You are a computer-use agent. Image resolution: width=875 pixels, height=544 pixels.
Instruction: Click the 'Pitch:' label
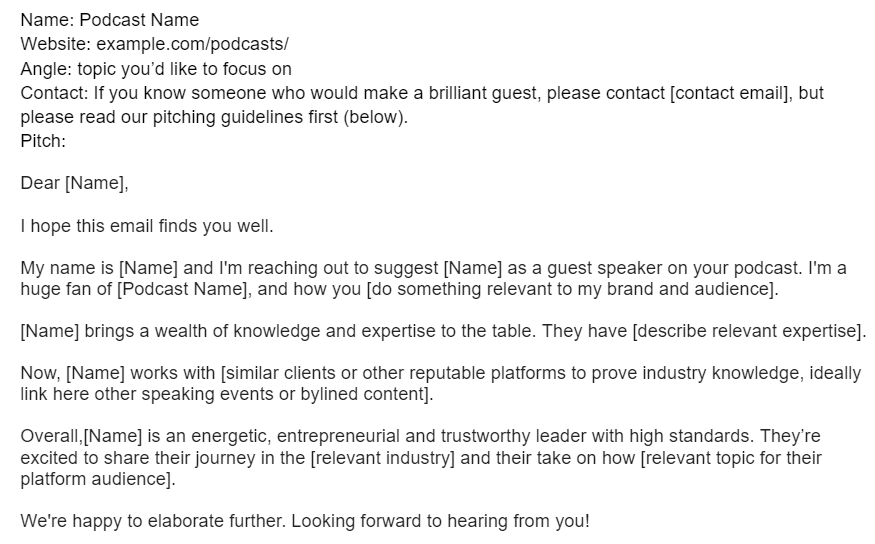click(43, 141)
